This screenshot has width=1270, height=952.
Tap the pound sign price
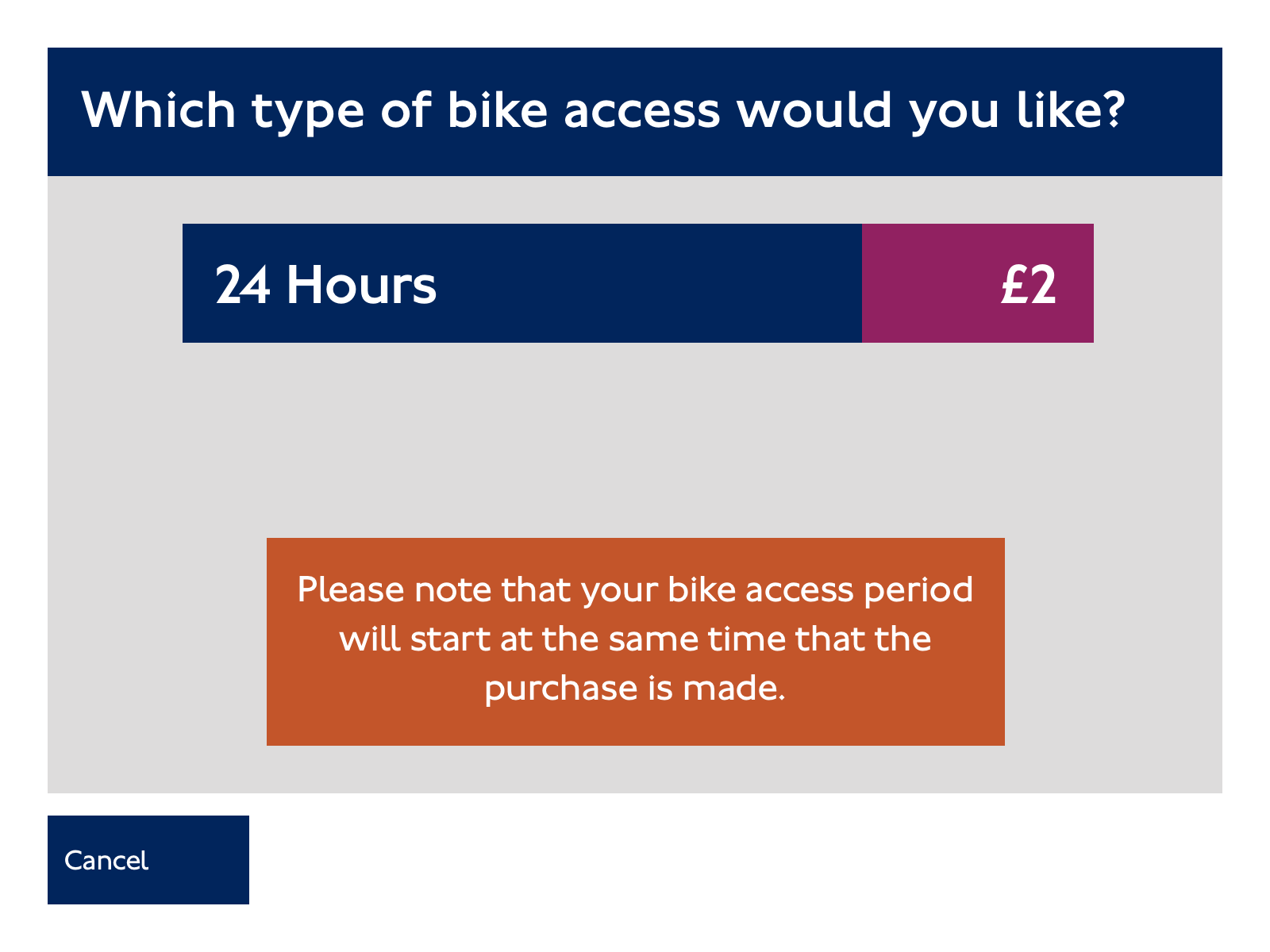coord(1029,285)
